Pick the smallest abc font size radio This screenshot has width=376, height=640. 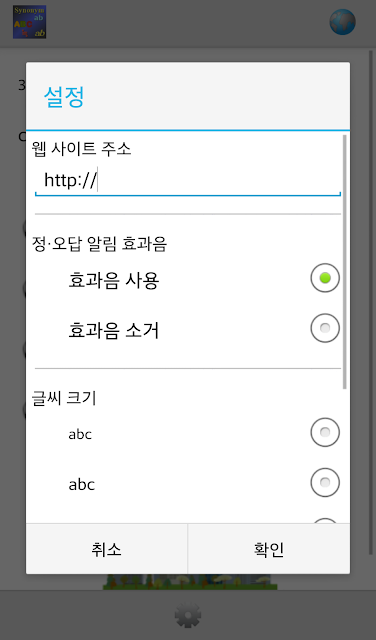(325, 432)
